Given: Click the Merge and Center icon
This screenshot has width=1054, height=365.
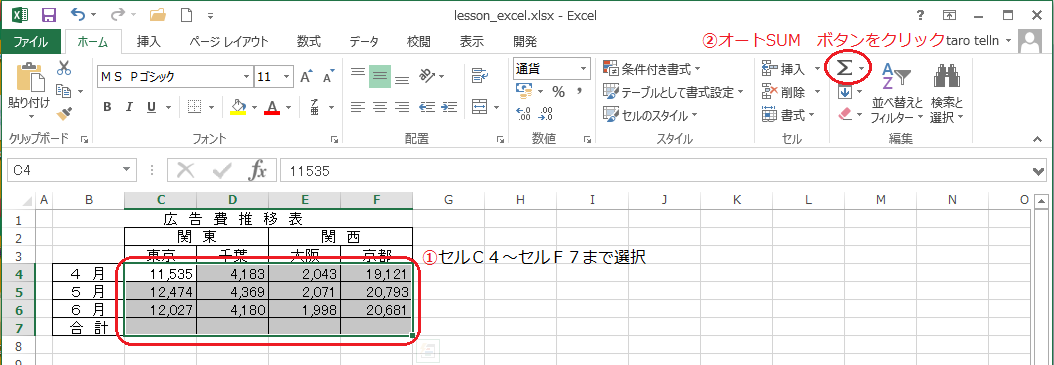Looking at the screenshot, I should tap(479, 106).
